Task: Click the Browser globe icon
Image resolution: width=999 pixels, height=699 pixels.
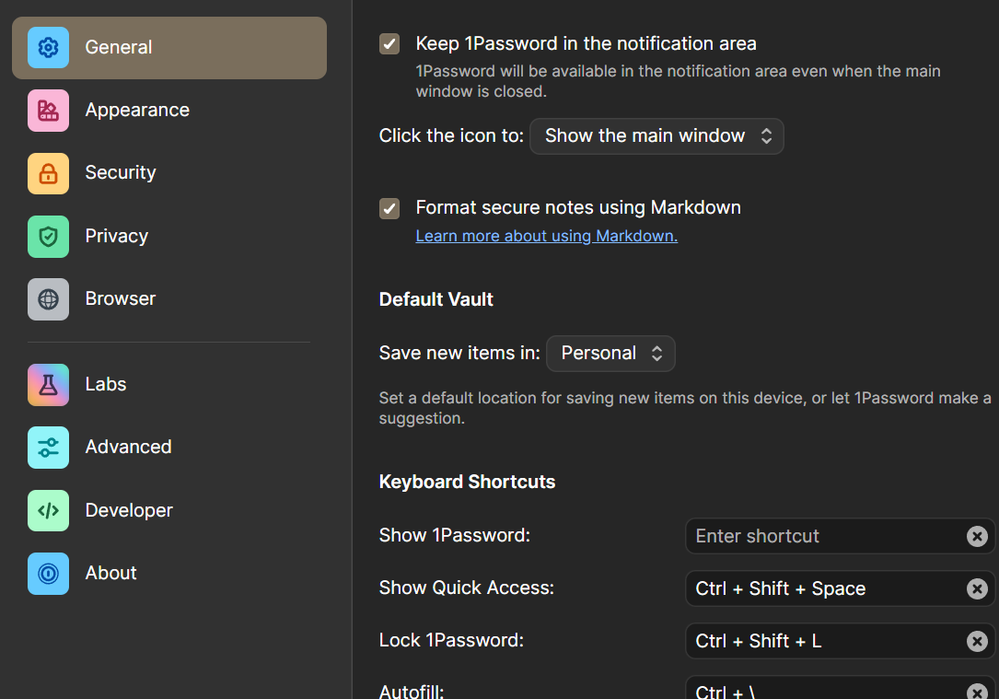Action: (x=48, y=299)
